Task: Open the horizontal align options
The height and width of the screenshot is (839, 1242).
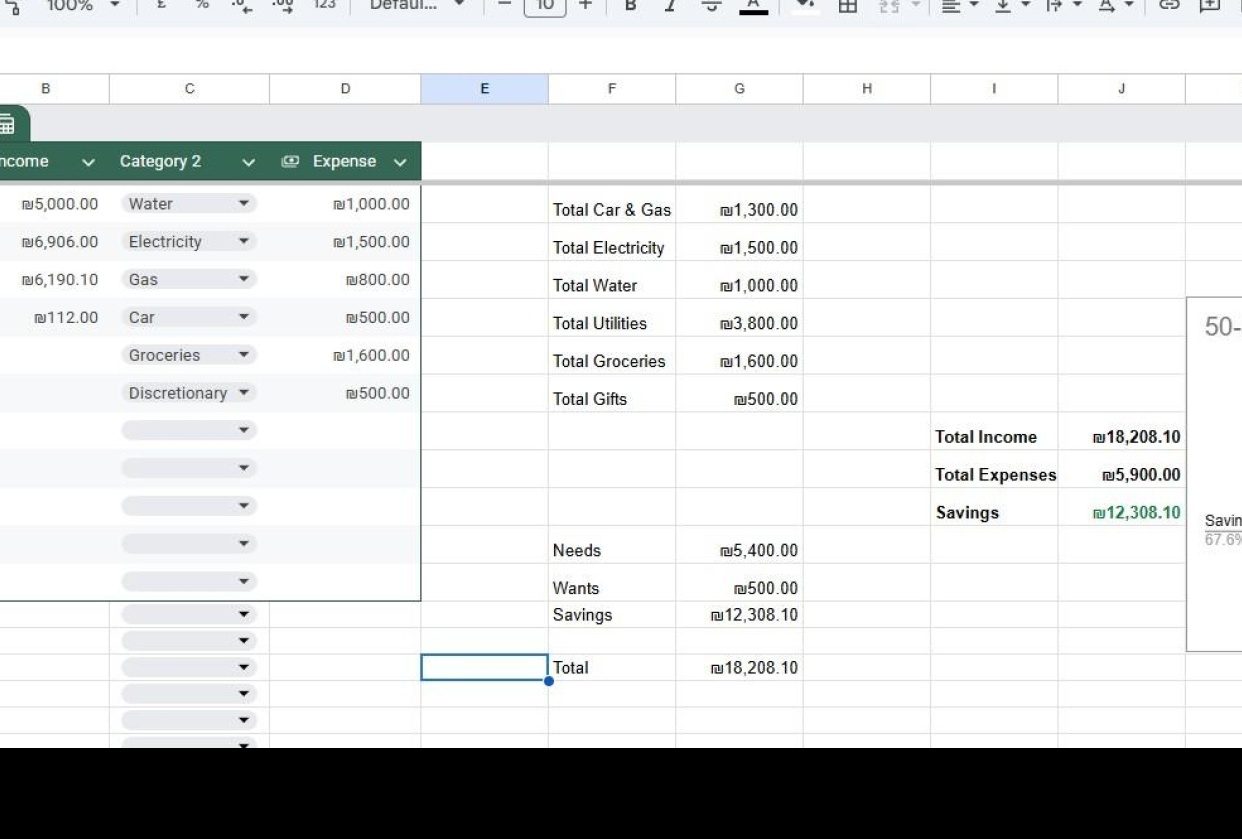Action: [957, 5]
